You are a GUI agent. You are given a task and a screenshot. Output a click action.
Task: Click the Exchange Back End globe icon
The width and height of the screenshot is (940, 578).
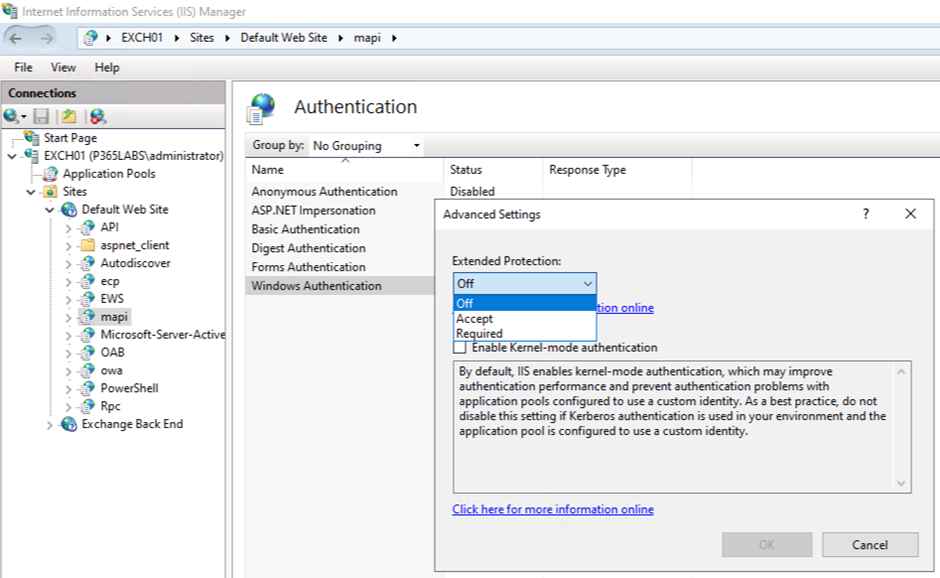coord(70,424)
